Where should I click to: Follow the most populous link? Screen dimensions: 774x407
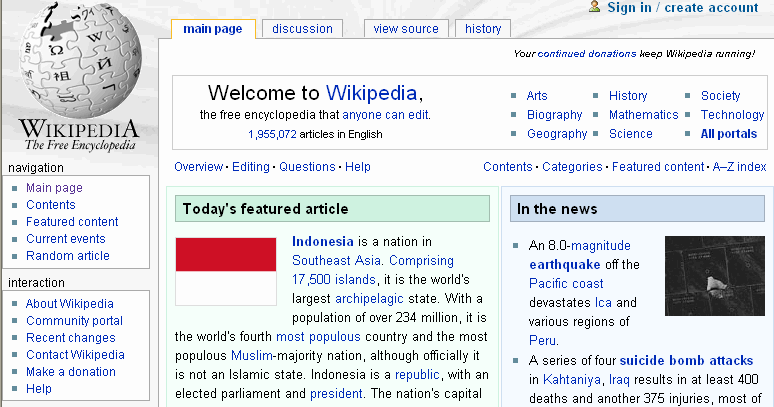tap(318, 337)
